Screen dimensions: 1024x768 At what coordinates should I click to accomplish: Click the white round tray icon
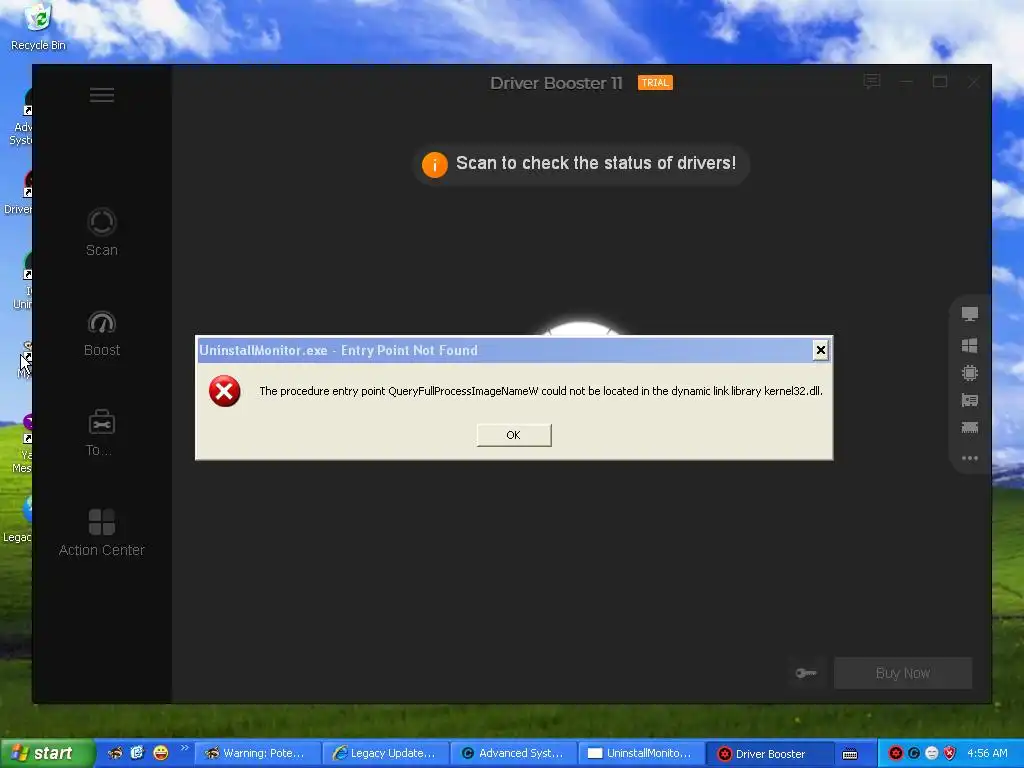(x=932, y=754)
